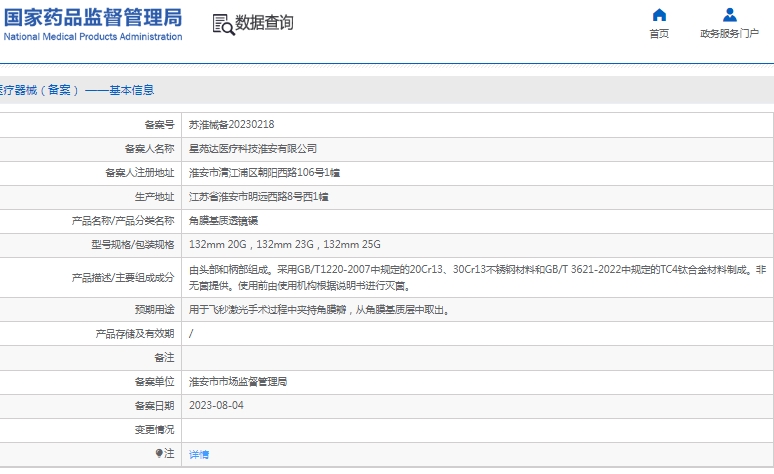Click the 首页 home icon
The image size is (774, 474).
pos(659,15)
